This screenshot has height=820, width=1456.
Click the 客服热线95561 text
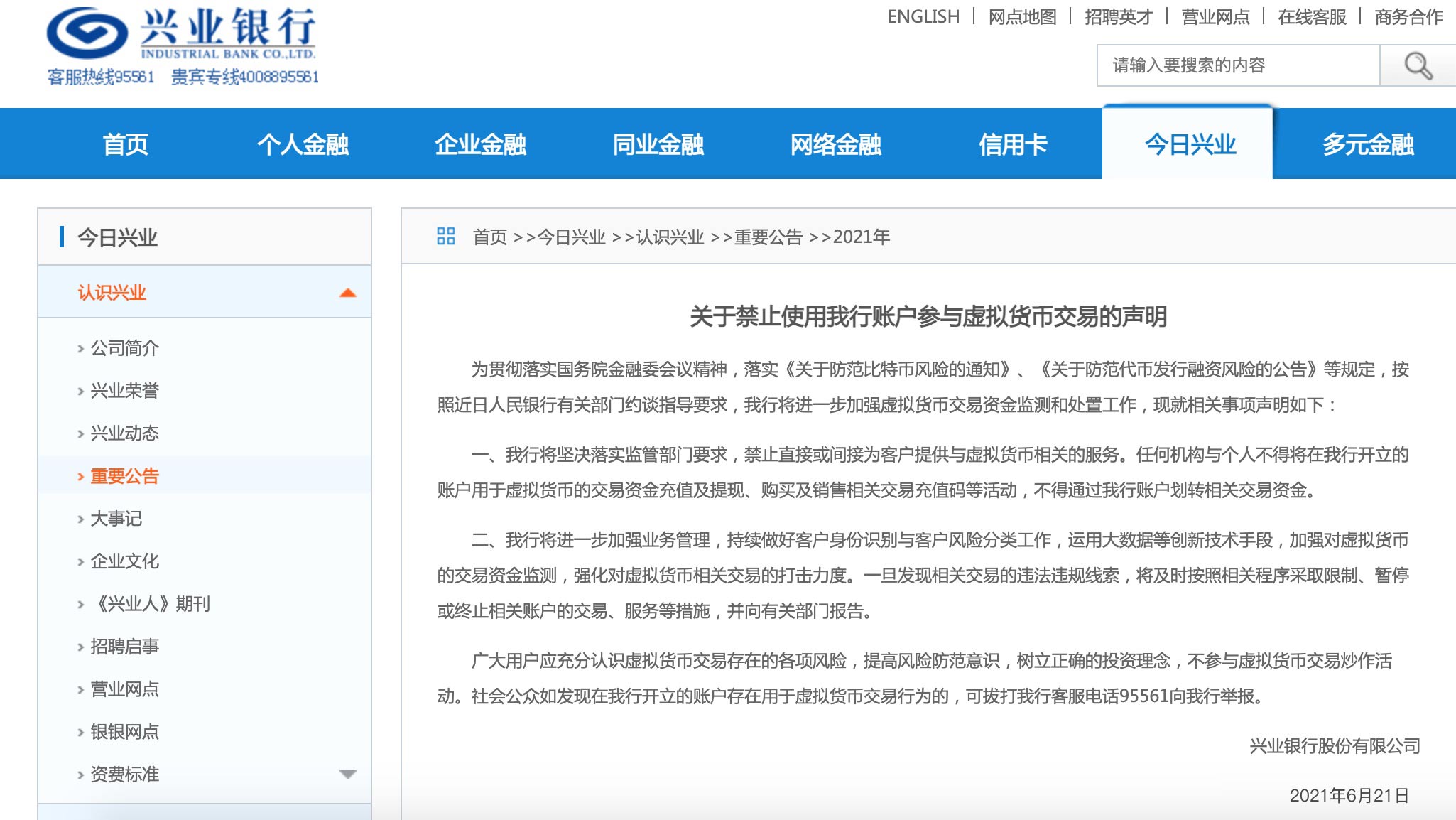click(x=100, y=77)
